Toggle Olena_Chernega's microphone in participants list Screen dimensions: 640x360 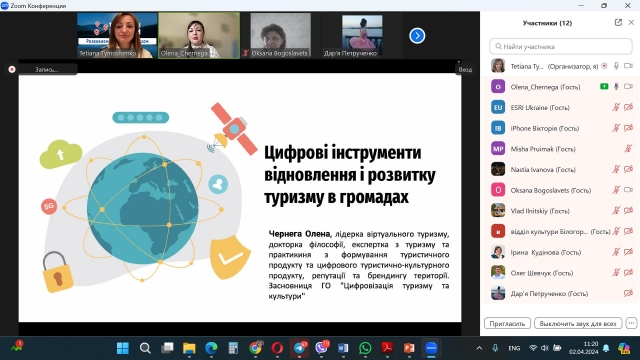pyautogui.click(x=616, y=87)
